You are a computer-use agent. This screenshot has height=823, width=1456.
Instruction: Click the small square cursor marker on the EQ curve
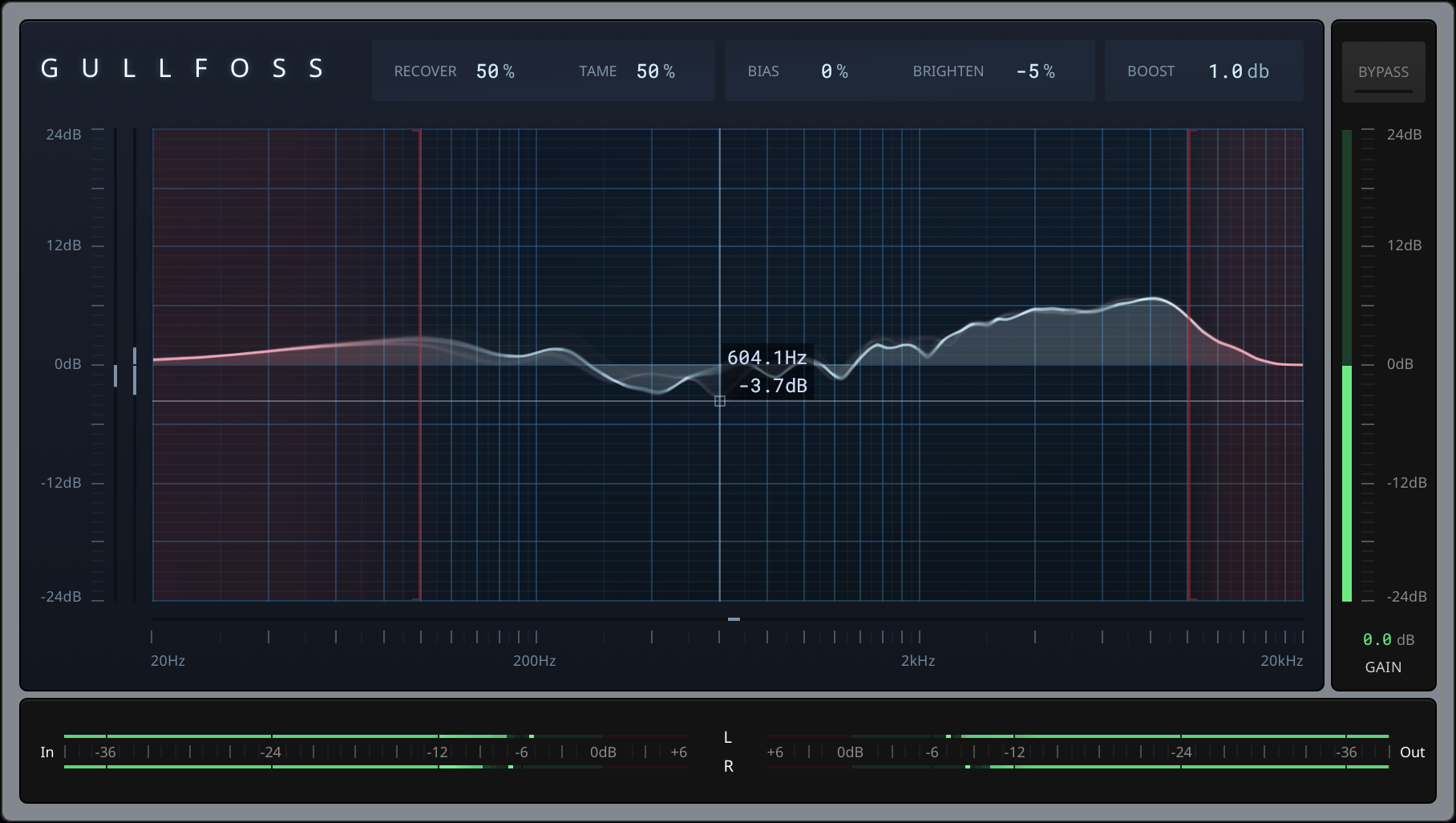tap(720, 401)
